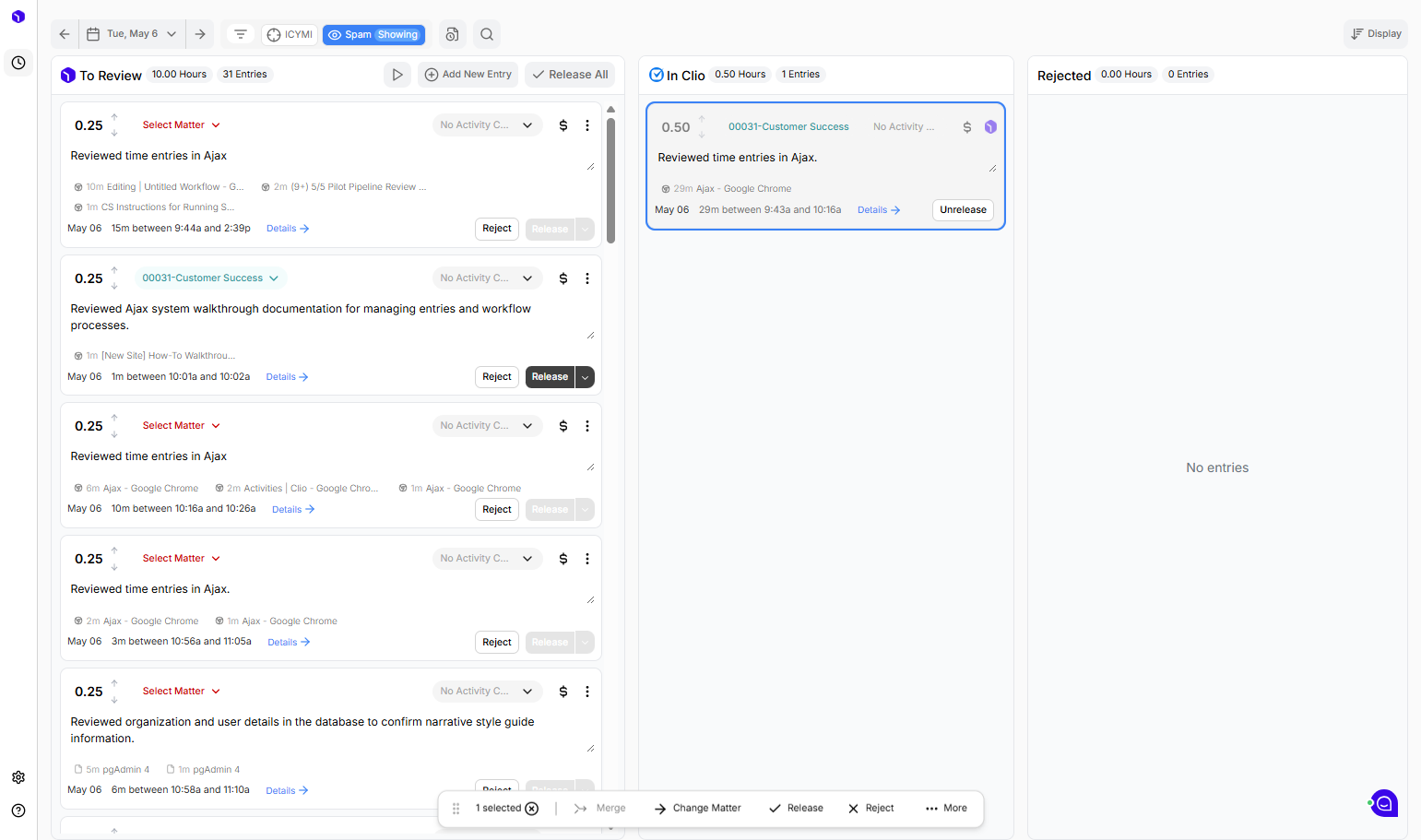Toggle billable dollar on the In Clio entry

(x=967, y=127)
